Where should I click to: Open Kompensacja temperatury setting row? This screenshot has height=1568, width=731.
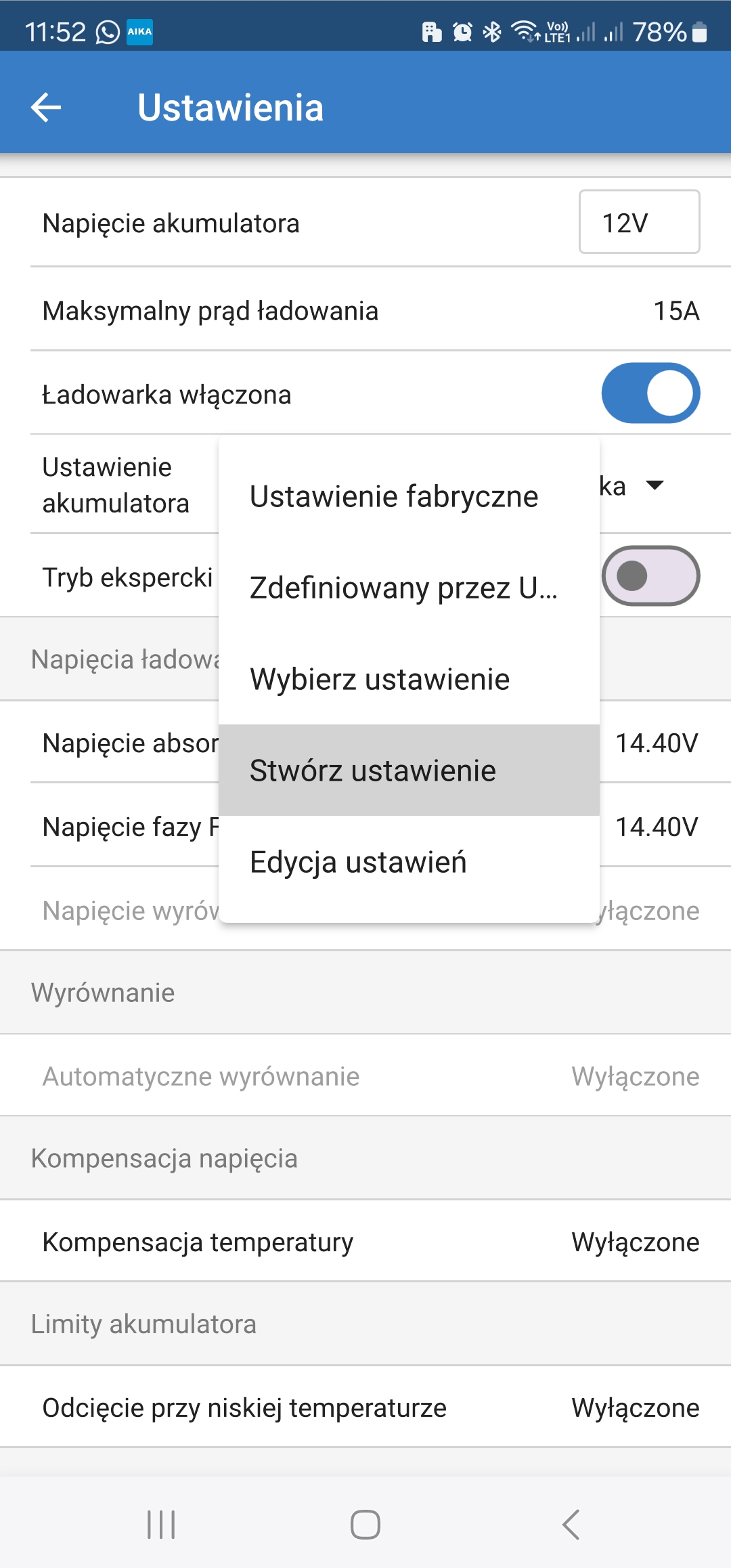coord(365,1242)
